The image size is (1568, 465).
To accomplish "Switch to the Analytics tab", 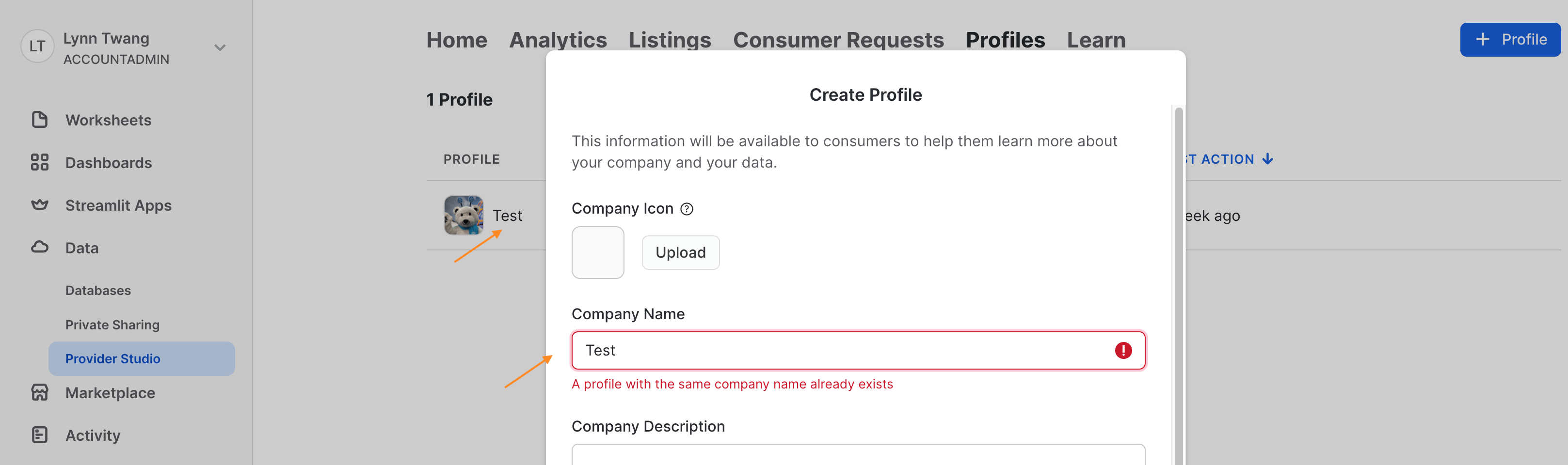I will coord(558,40).
